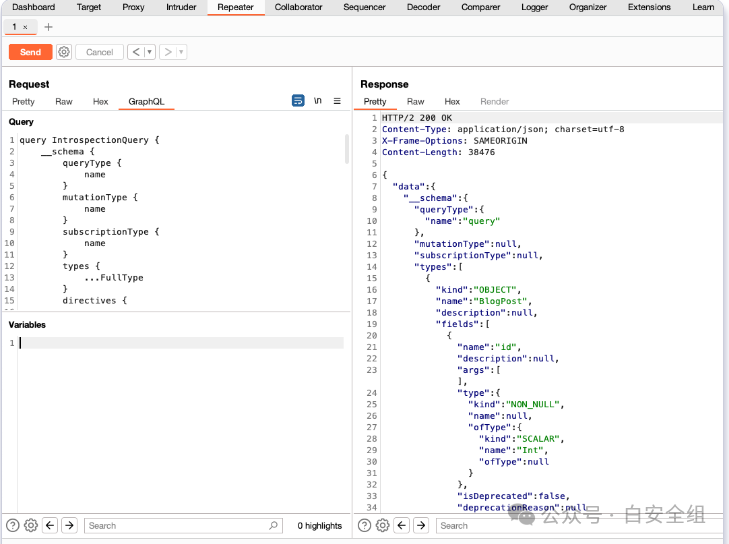
Task: Open history dropdown beside forward arrow
Action: click(x=181, y=52)
